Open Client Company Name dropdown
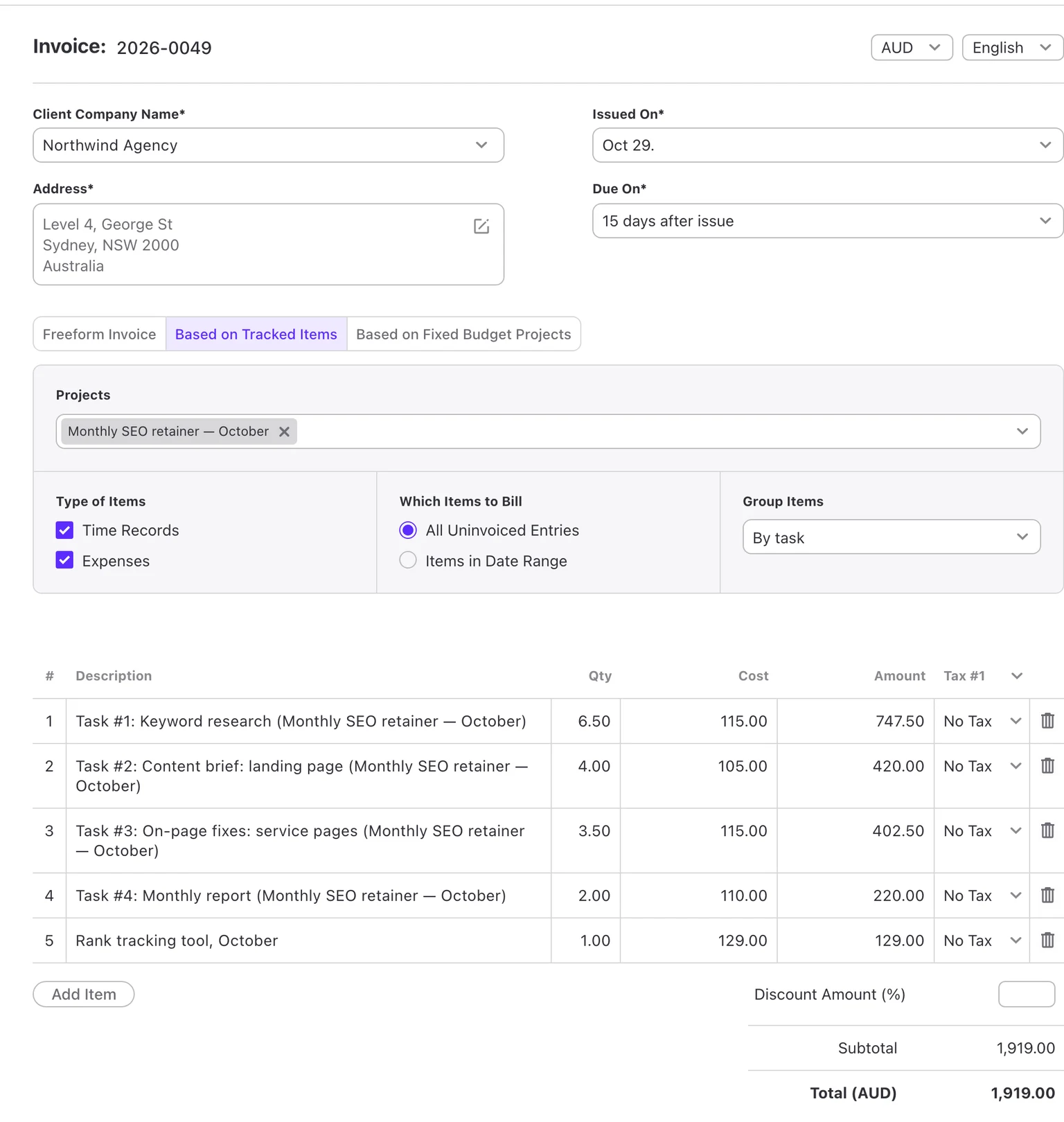1064x1122 pixels. (x=268, y=145)
